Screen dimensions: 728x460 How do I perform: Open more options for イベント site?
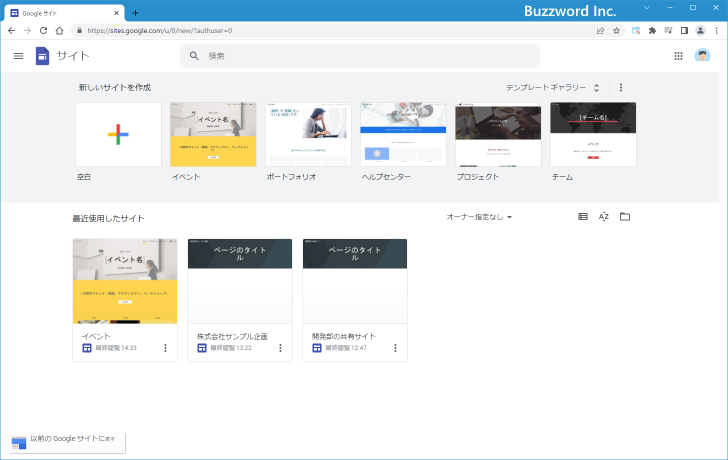point(165,348)
